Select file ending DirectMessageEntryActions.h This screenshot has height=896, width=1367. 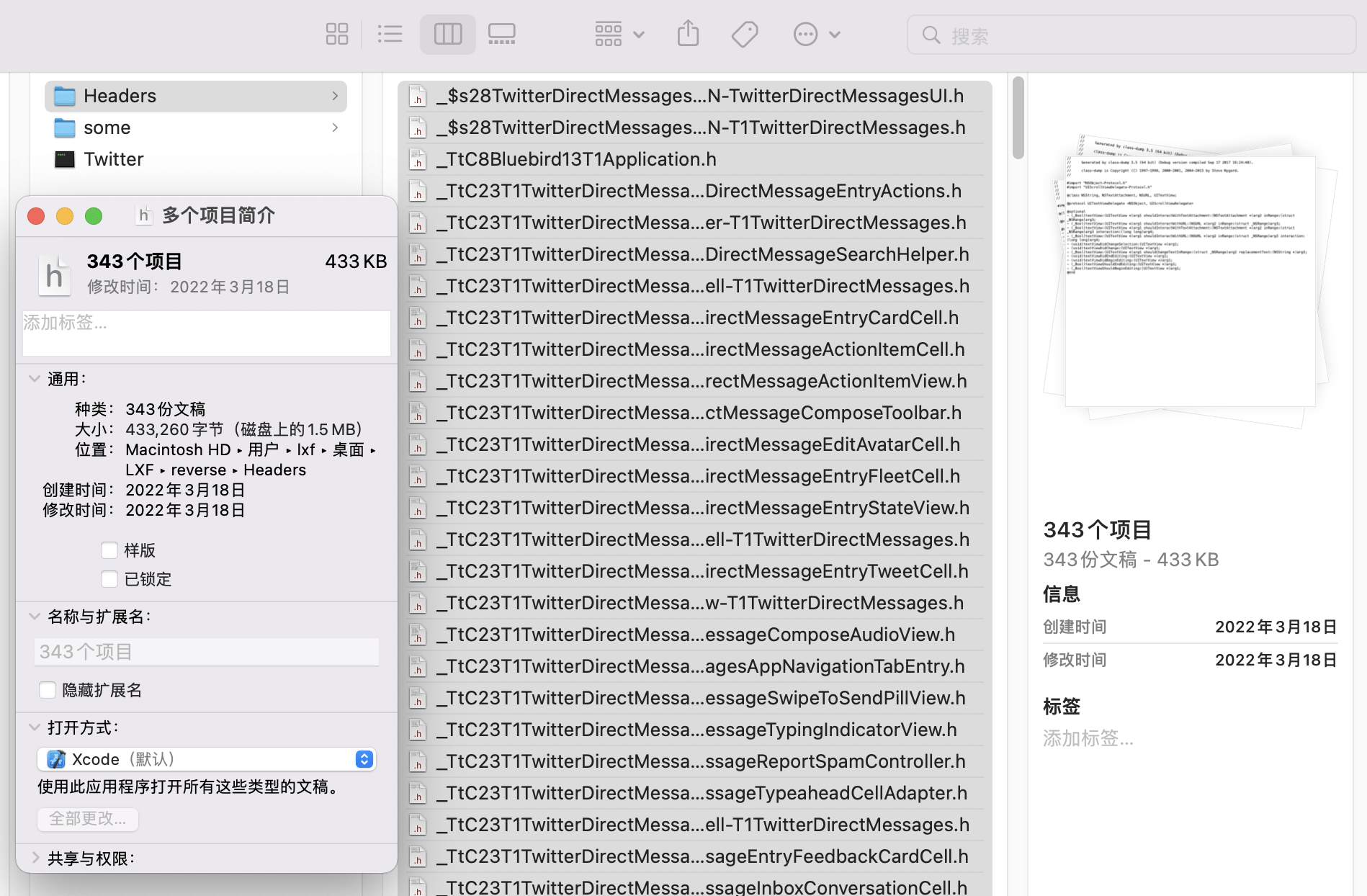tap(695, 191)
